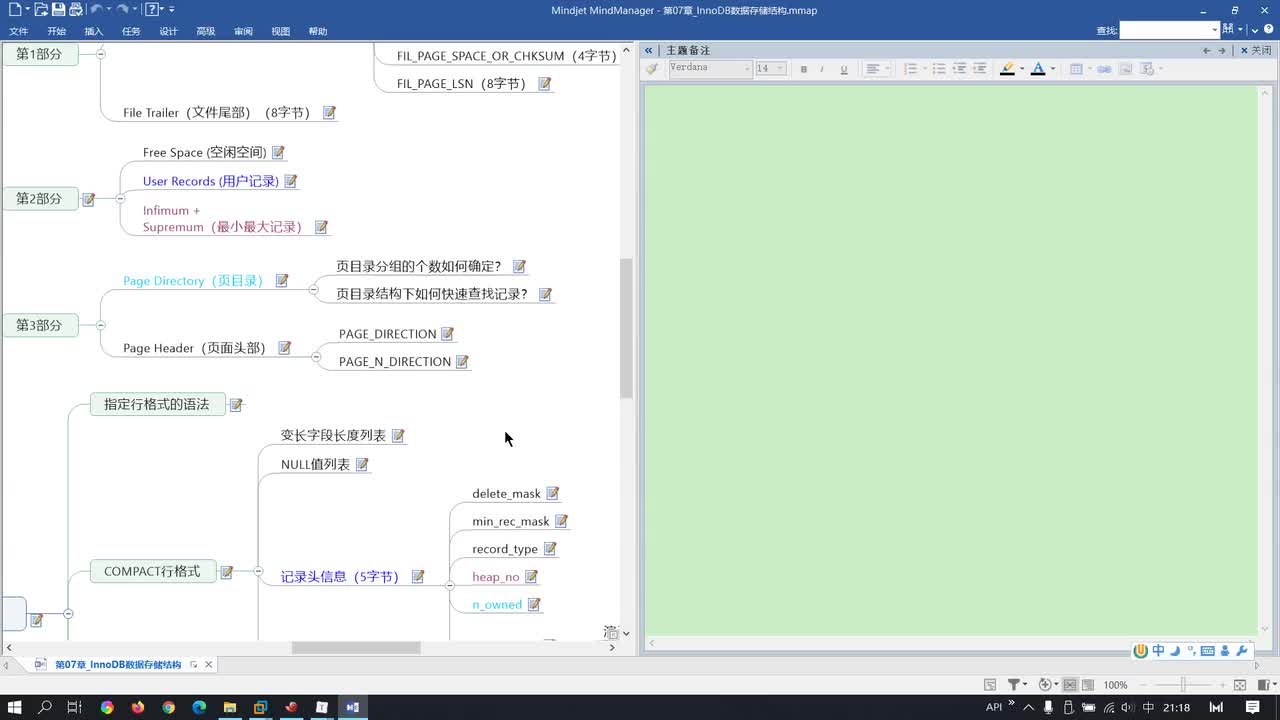Click the format painter brush in notes toolbar
The height and width of the screenshot is (720, 1280).
[x=652, y=69]
